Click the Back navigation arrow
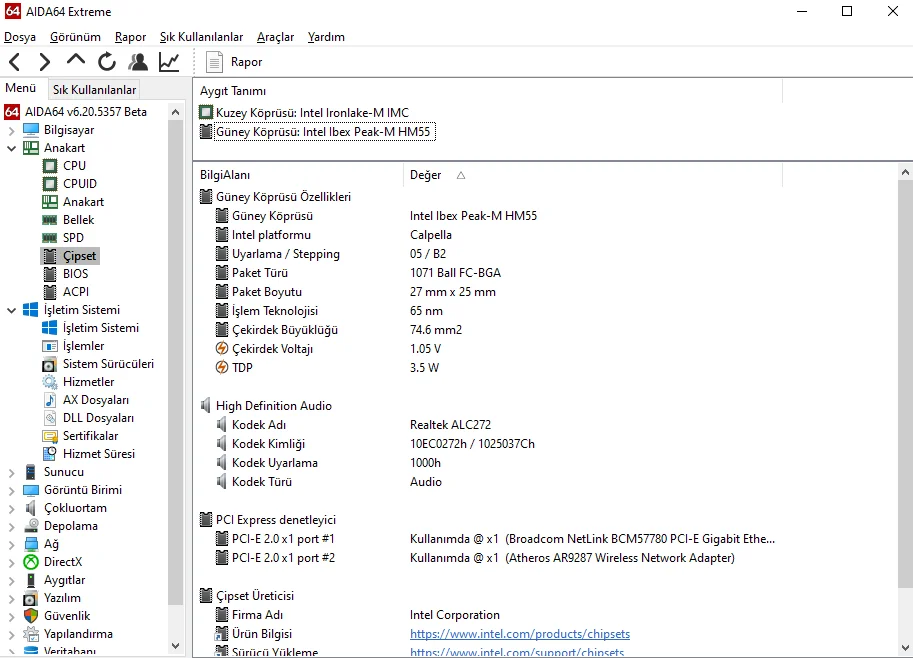The width and height of the screenshot is (913, 658). (x=14, y=62)
